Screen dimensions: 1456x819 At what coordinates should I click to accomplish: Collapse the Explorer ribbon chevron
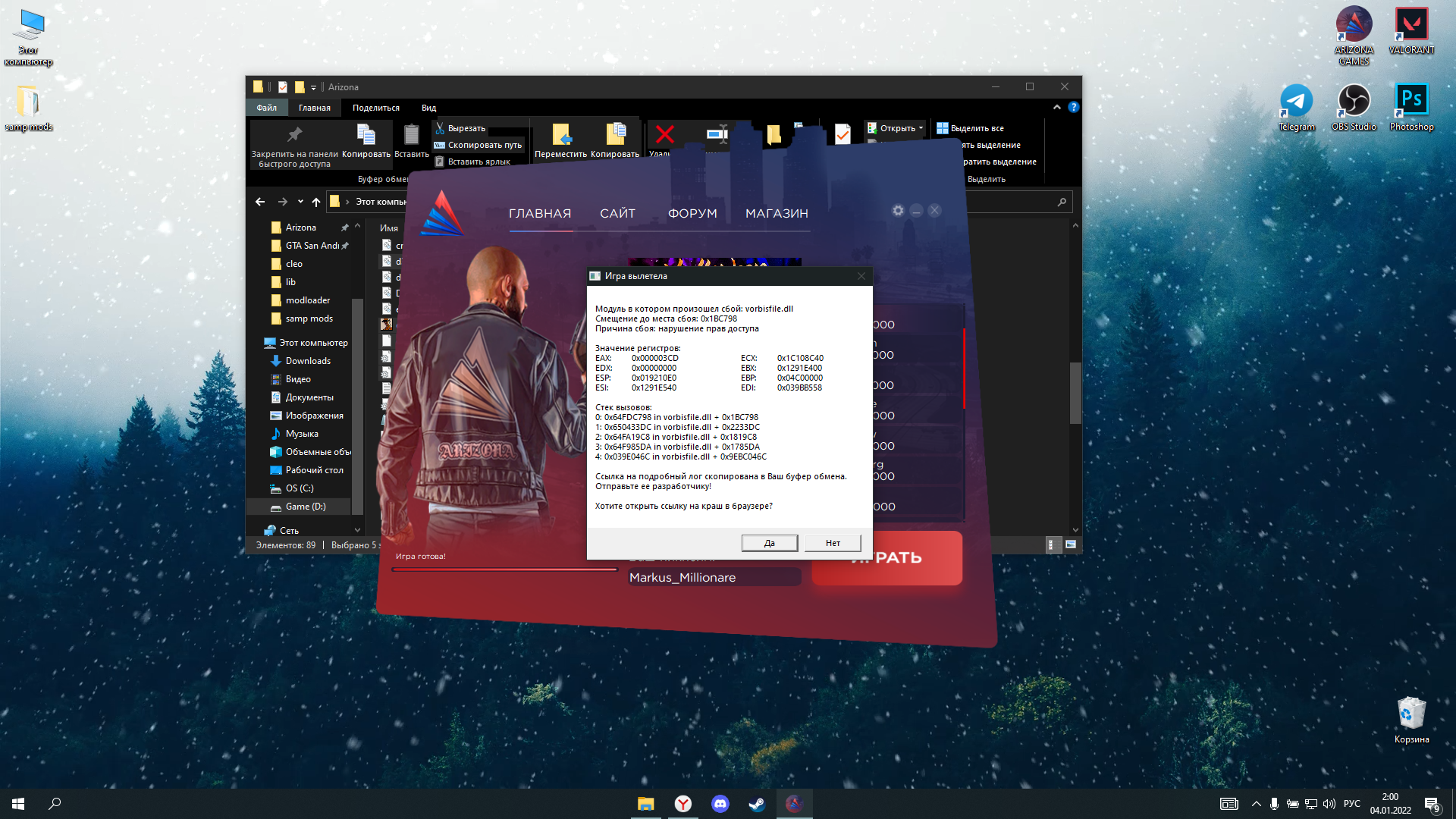coord(1056,108)
